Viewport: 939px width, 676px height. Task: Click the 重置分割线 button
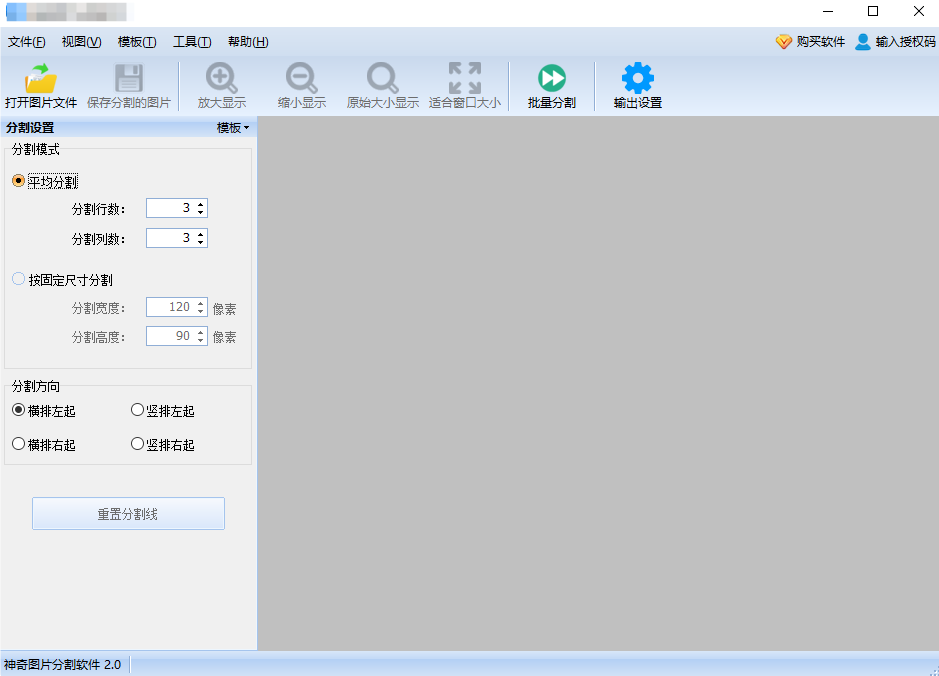128,514
